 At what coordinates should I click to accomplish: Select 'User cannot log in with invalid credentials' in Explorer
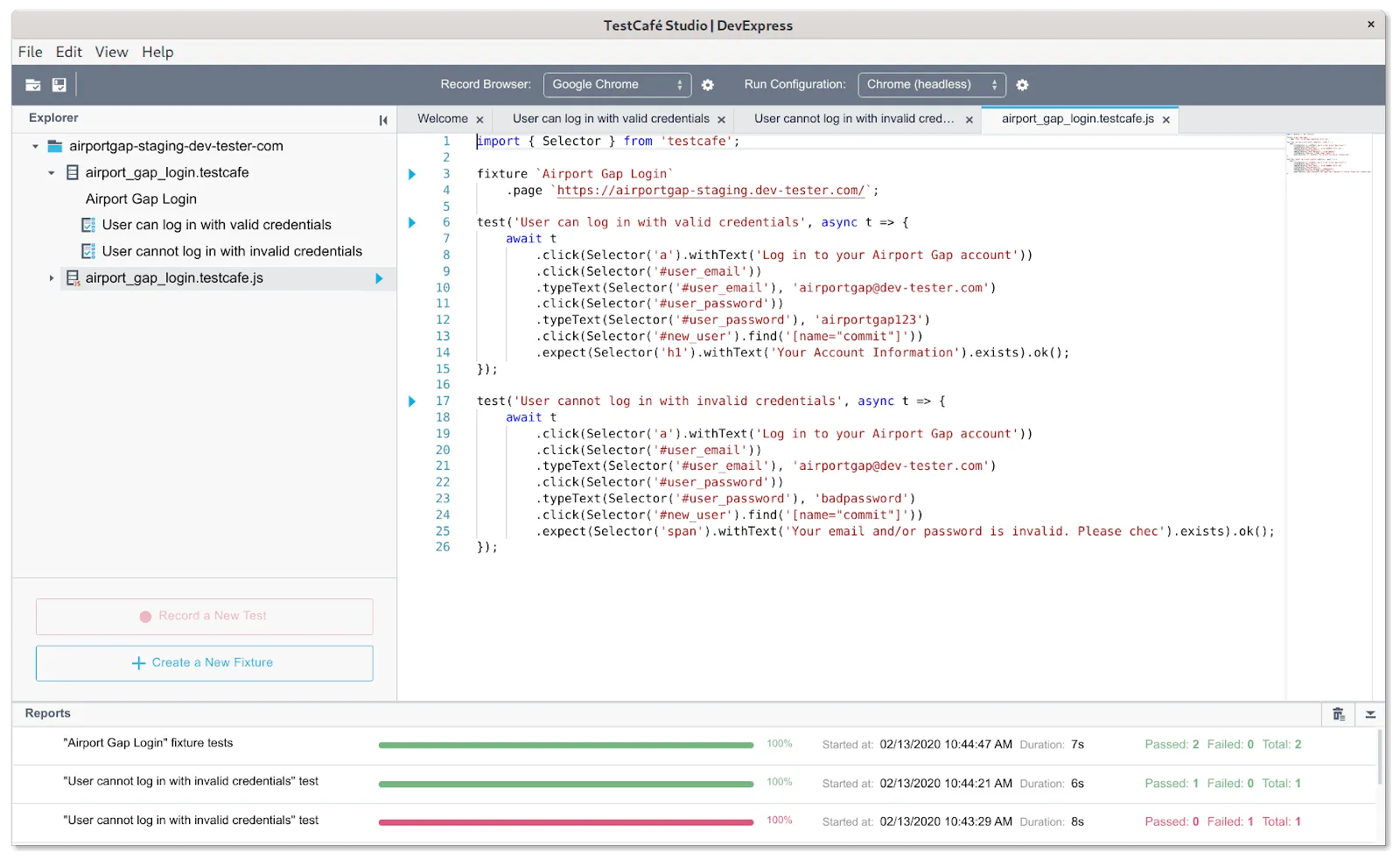232,251
